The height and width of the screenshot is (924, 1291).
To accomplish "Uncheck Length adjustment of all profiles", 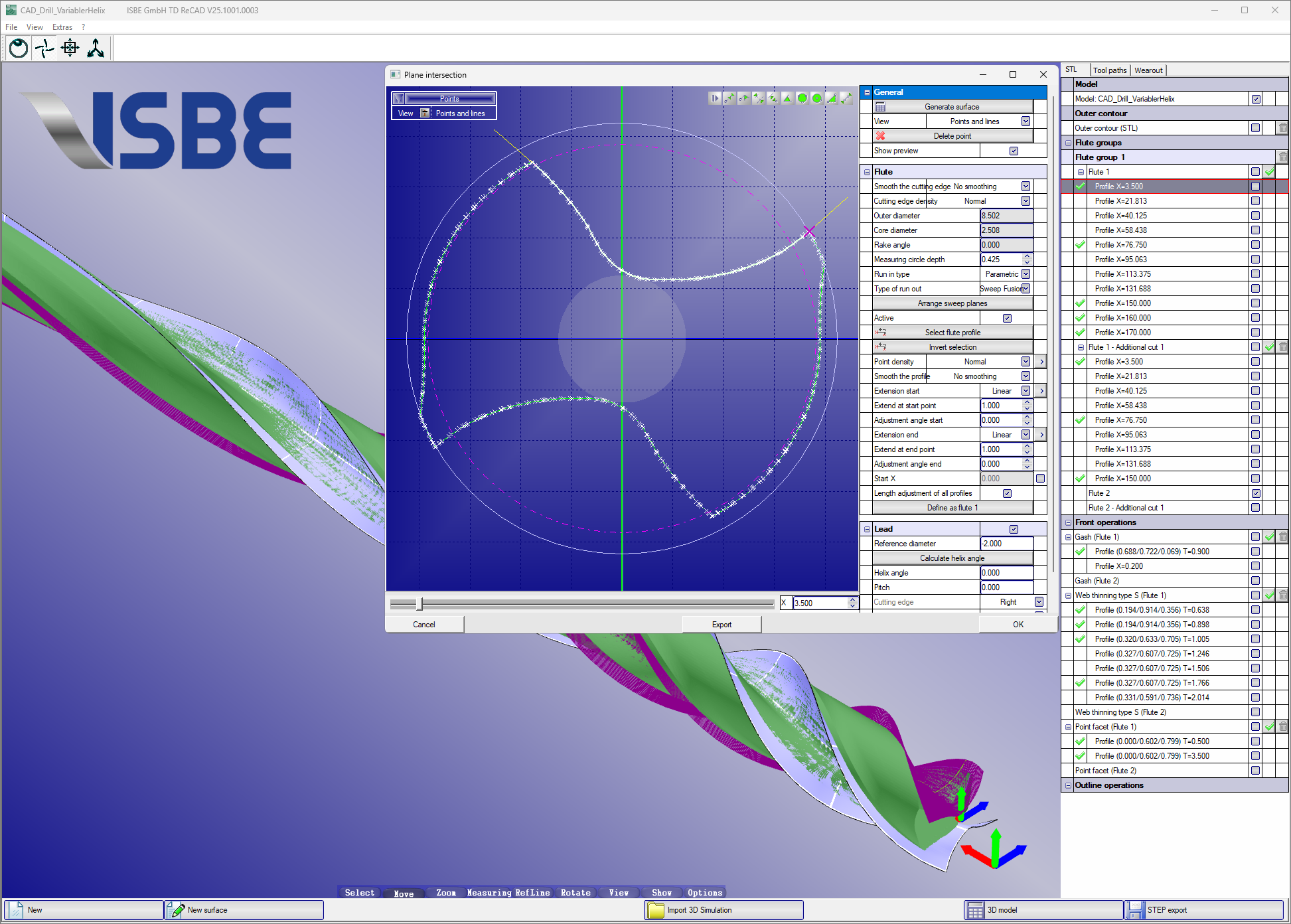I will coord(1007,493).
